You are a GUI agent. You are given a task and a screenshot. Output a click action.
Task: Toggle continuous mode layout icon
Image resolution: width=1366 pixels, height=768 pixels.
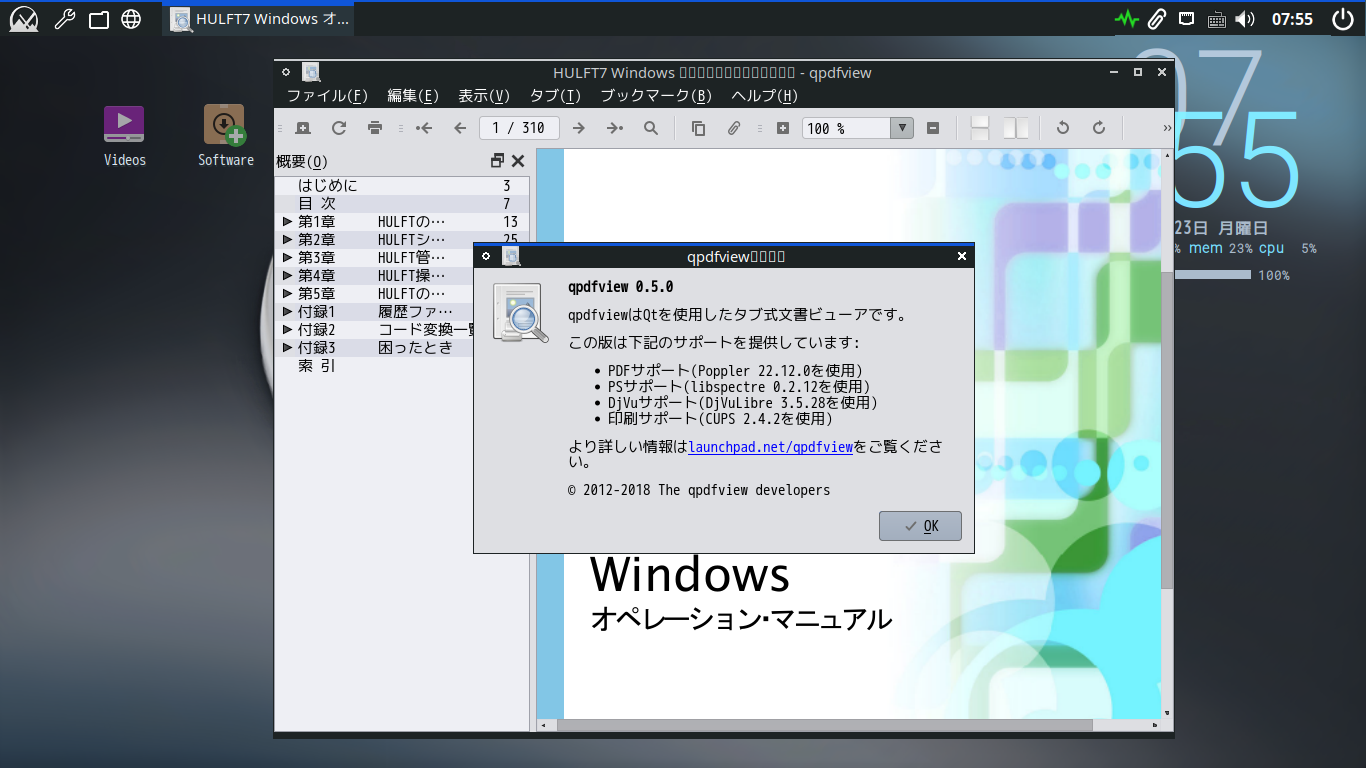click(980, 128)
